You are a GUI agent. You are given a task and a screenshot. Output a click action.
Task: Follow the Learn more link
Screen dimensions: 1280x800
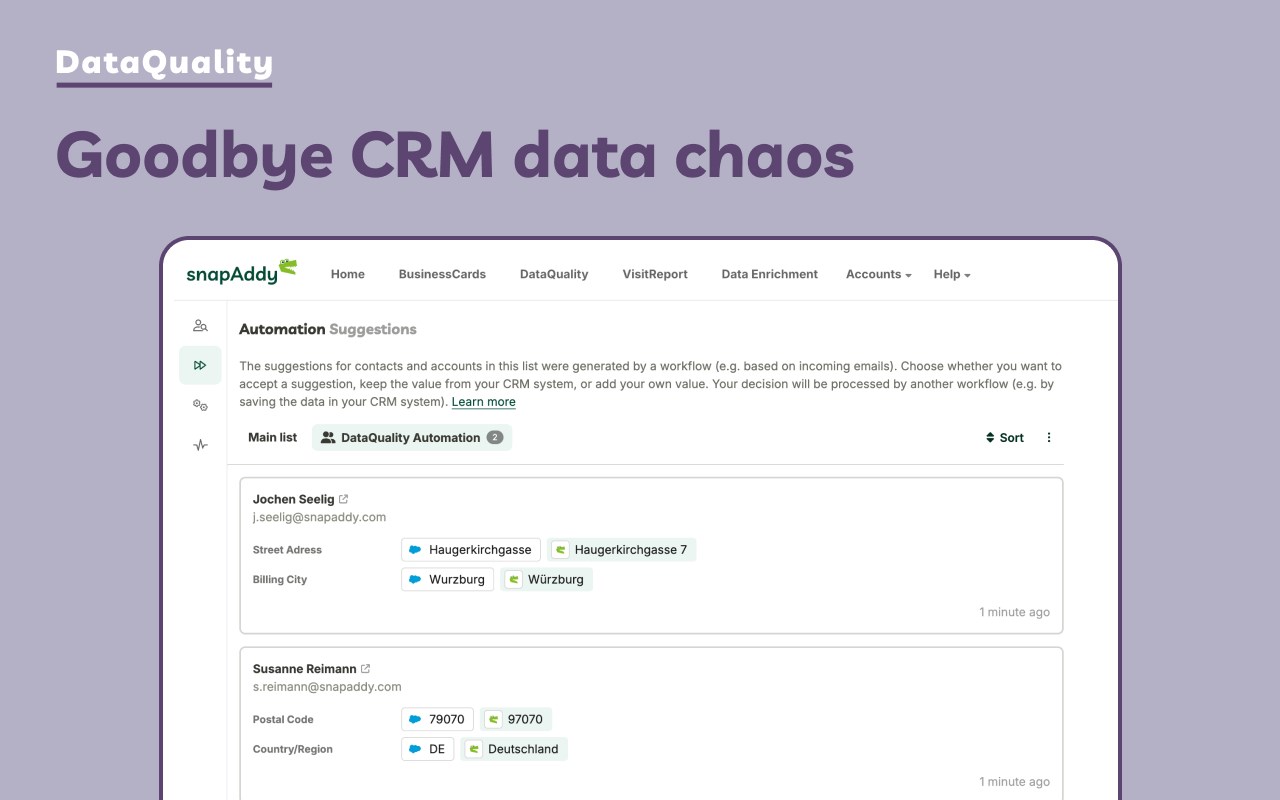(x=483, y=402)
